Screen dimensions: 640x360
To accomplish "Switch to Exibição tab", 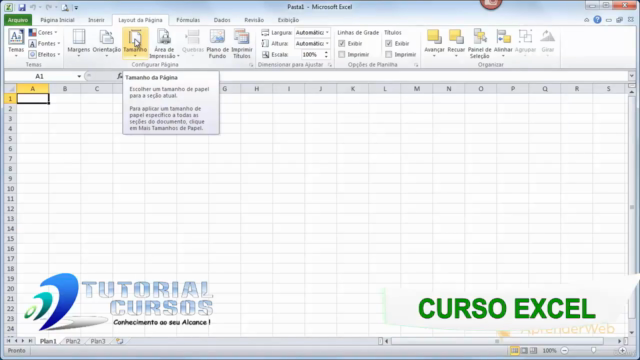I will click(288, 20).
